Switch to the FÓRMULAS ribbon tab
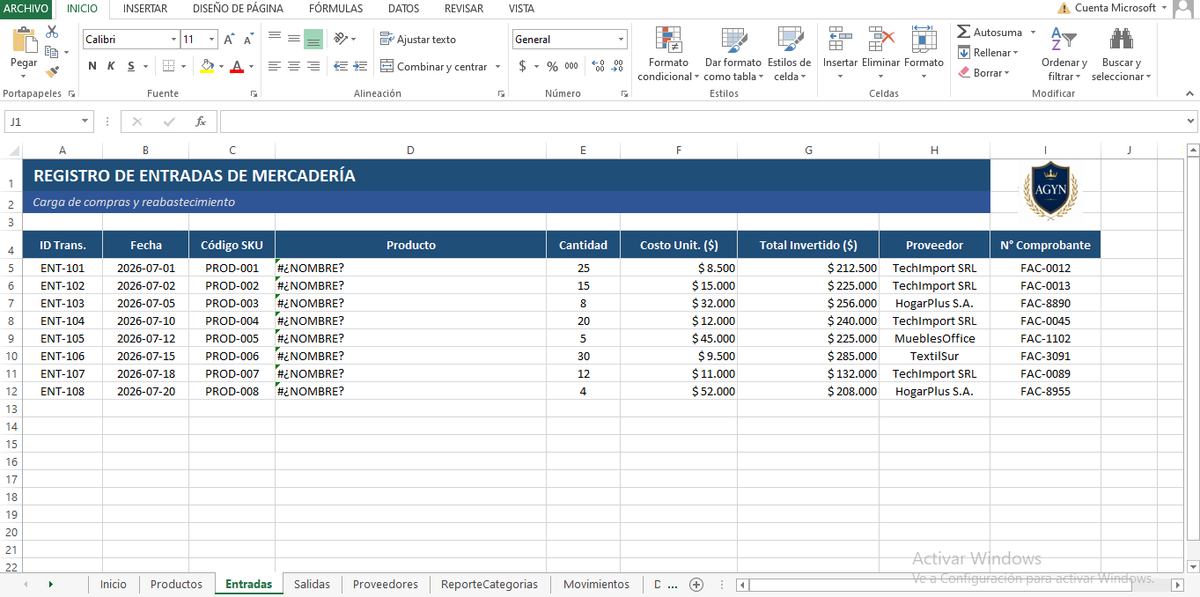This screenshot has width=1200, height=597. click(336, 8)
